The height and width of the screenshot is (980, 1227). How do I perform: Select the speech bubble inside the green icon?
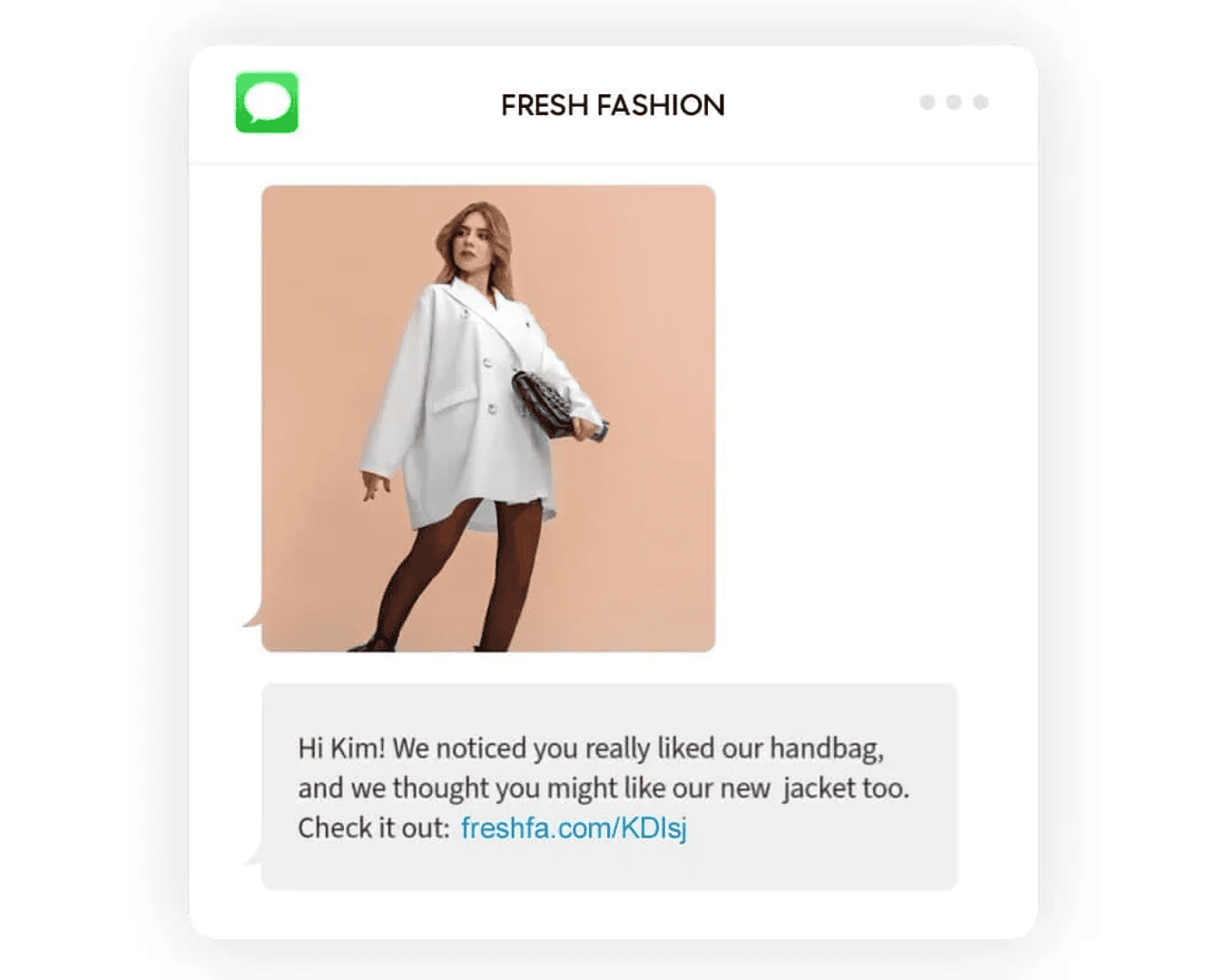tap(267, 103)
